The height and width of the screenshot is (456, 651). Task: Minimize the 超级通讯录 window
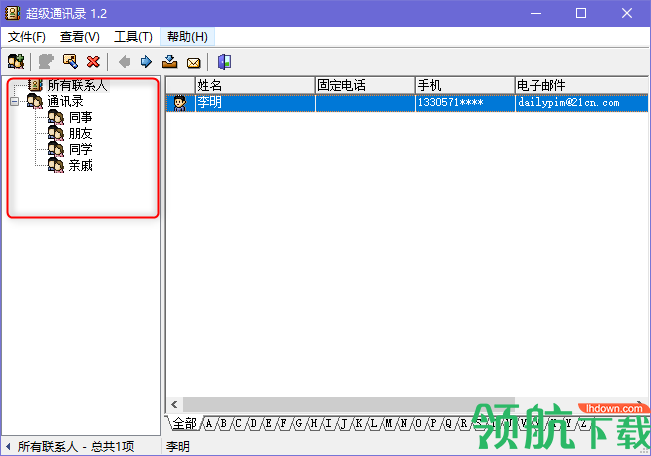pyautogui.click(x=536, y=13)
